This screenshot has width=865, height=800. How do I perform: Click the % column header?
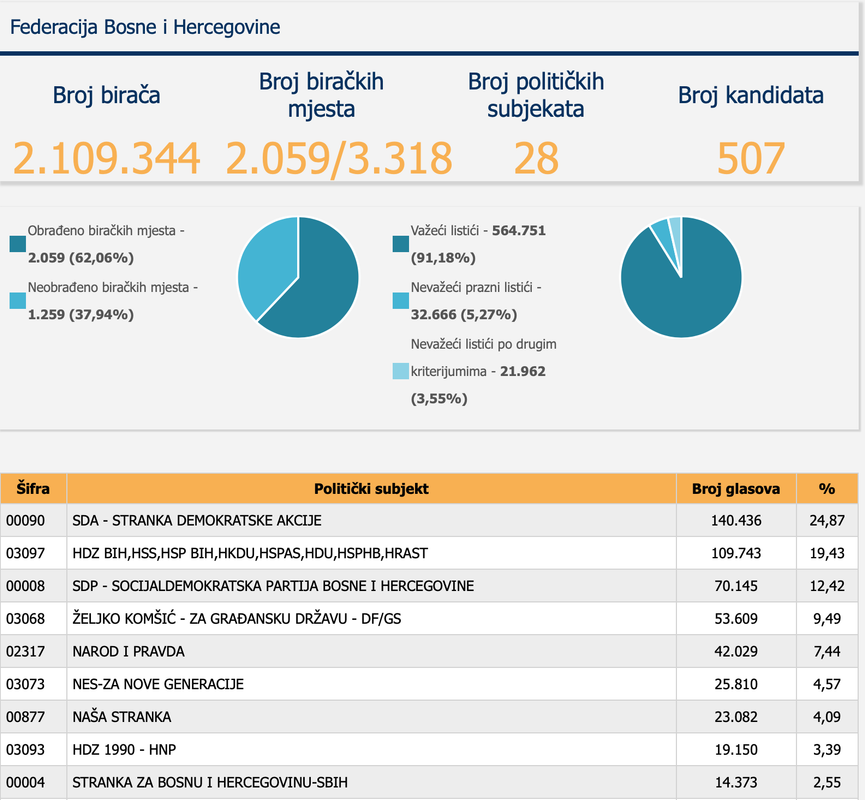click(x=827, y=488)
